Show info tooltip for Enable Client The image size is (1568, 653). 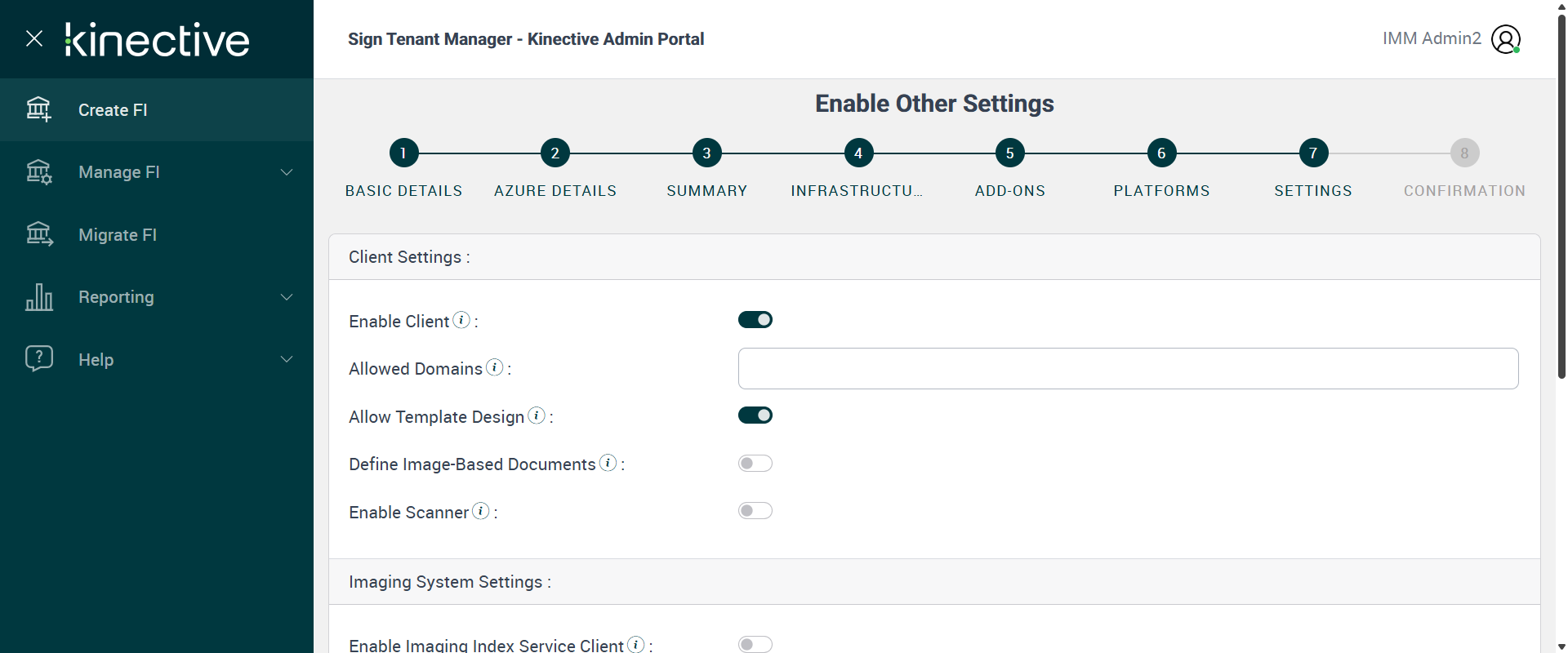461,320
